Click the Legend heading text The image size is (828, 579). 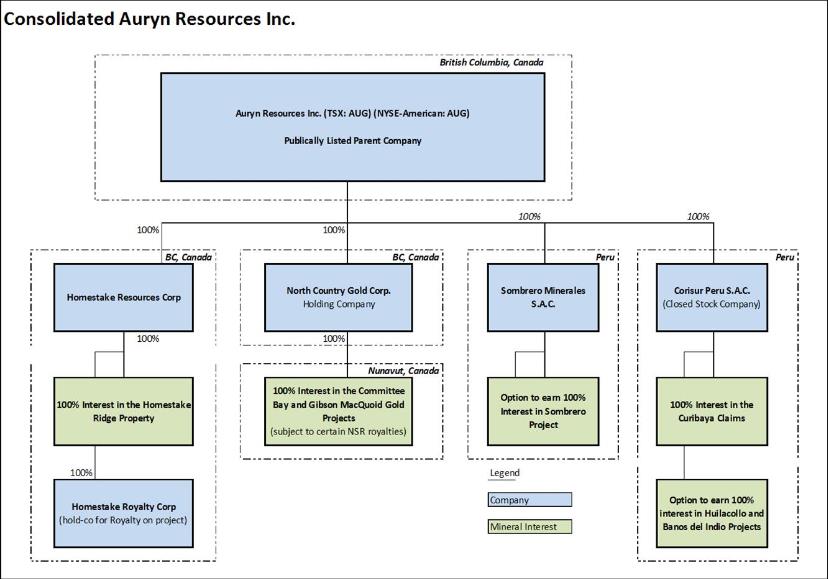click(x=504, y=473)
